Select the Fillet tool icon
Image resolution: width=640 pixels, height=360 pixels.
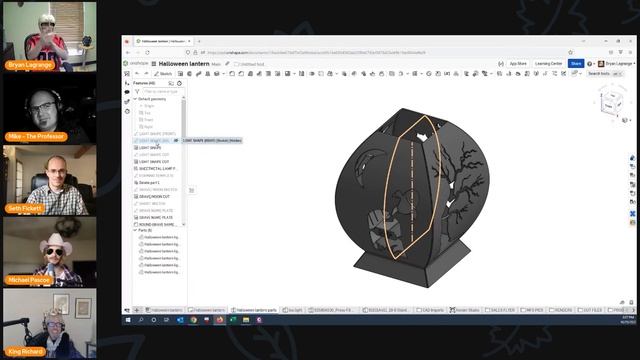point(232,74)
